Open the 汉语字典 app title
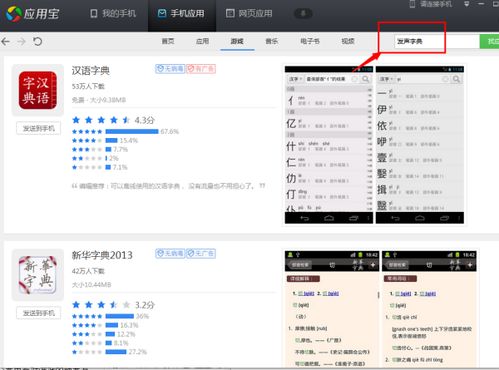This screenshot has height=370, width=499. pyautogui.click(x=91, y=71)
